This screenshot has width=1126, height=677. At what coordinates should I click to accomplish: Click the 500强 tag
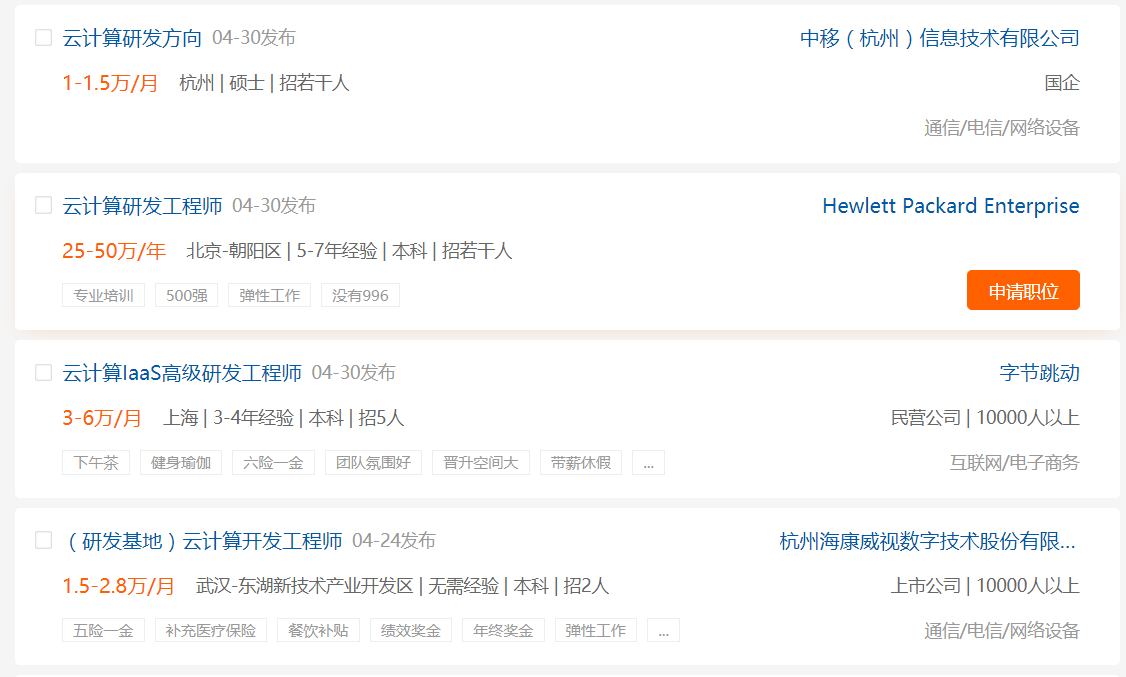tap(186, 295)
